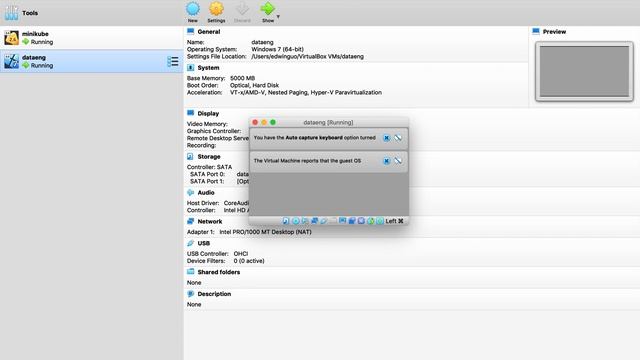The image size is (640, 360).
Task: Click the hard disk status bar icon
Action: click(286, 221)
